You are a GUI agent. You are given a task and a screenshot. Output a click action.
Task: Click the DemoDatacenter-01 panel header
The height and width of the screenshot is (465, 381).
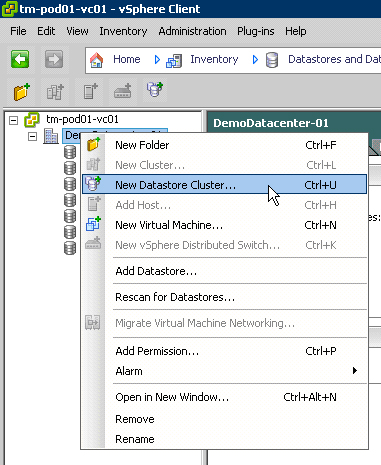(271, 123)
